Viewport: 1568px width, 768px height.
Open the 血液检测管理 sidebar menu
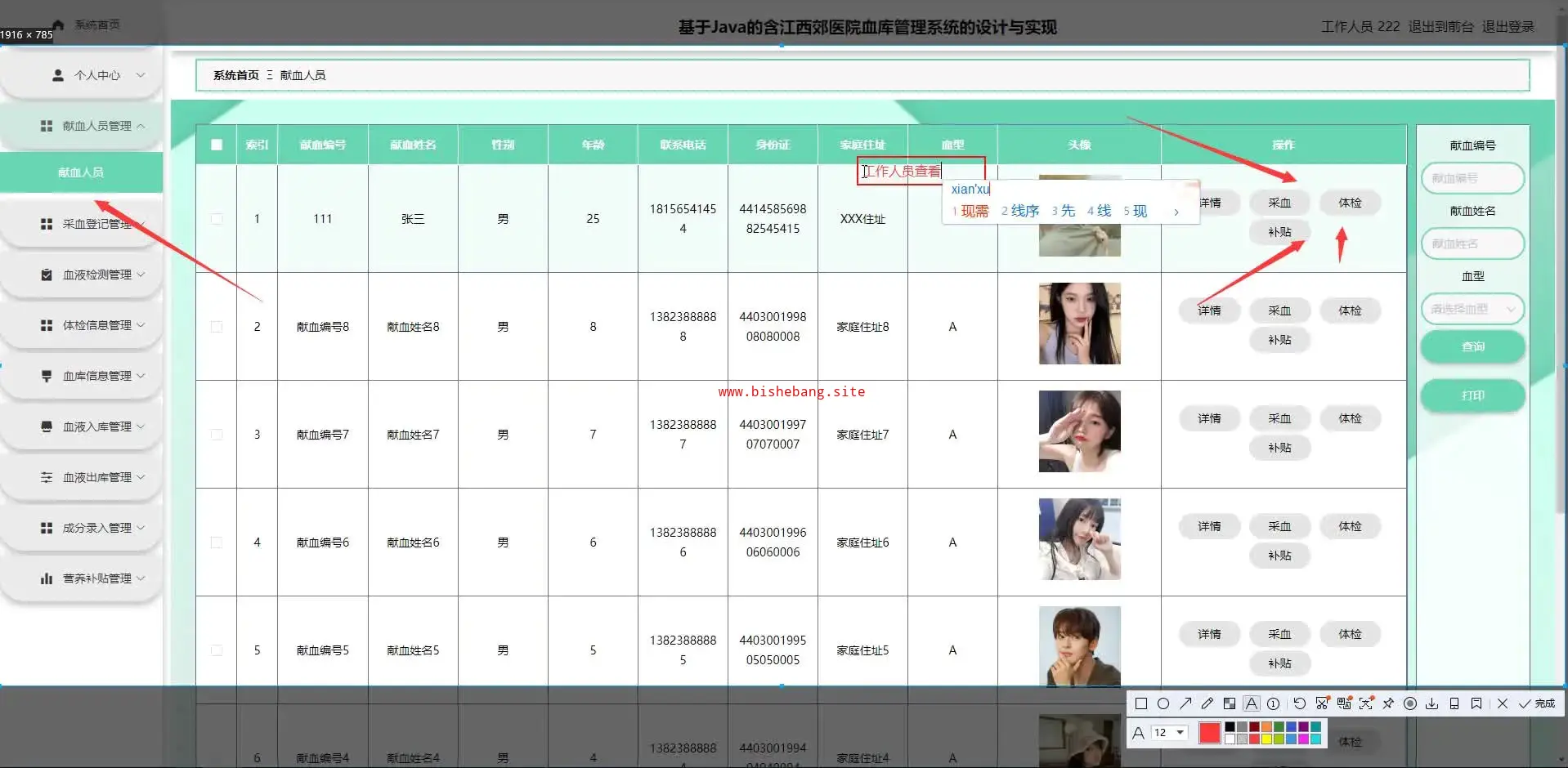tap(97, 275)
